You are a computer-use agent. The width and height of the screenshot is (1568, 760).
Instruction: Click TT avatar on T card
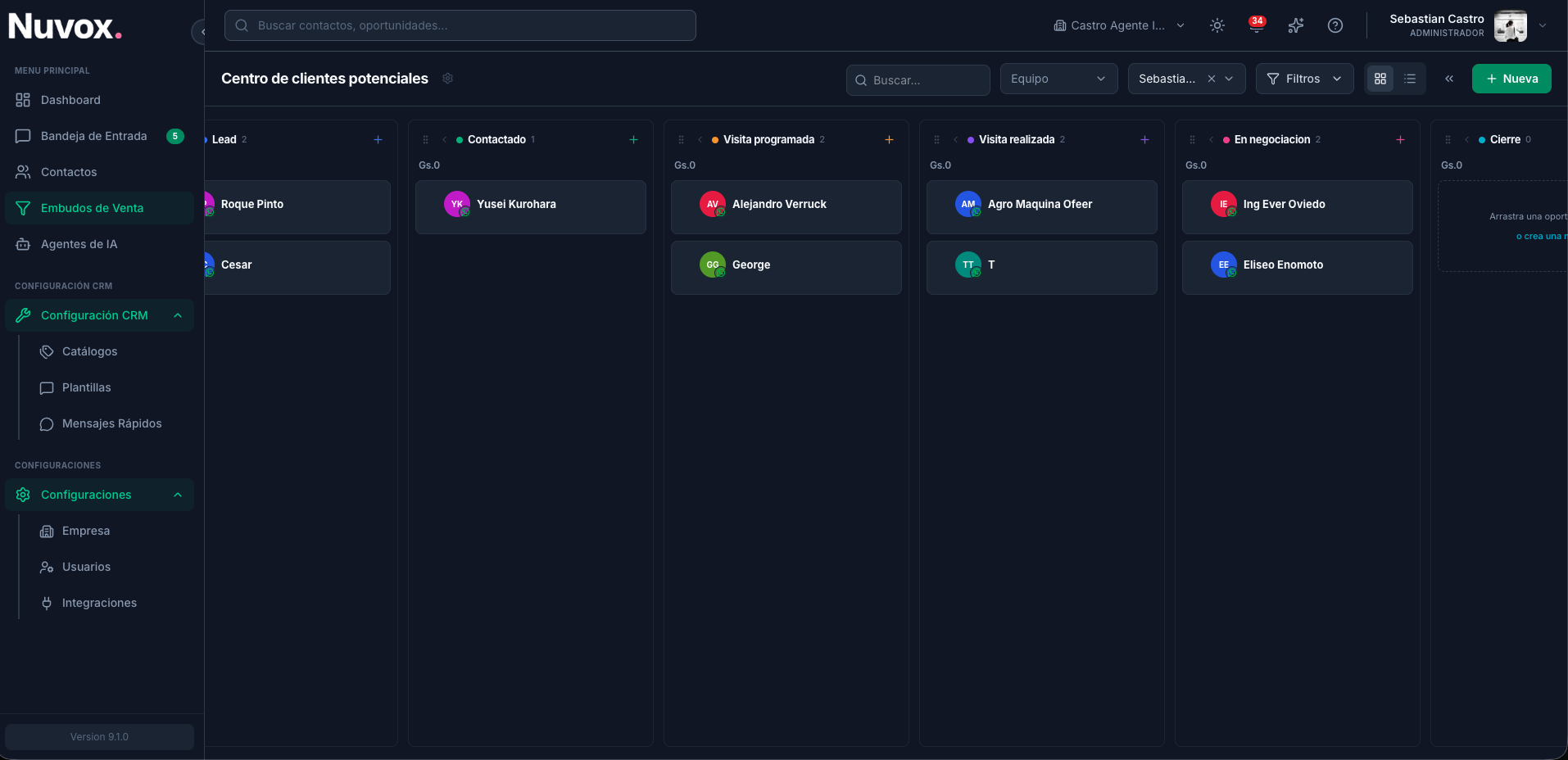point(968,265)
